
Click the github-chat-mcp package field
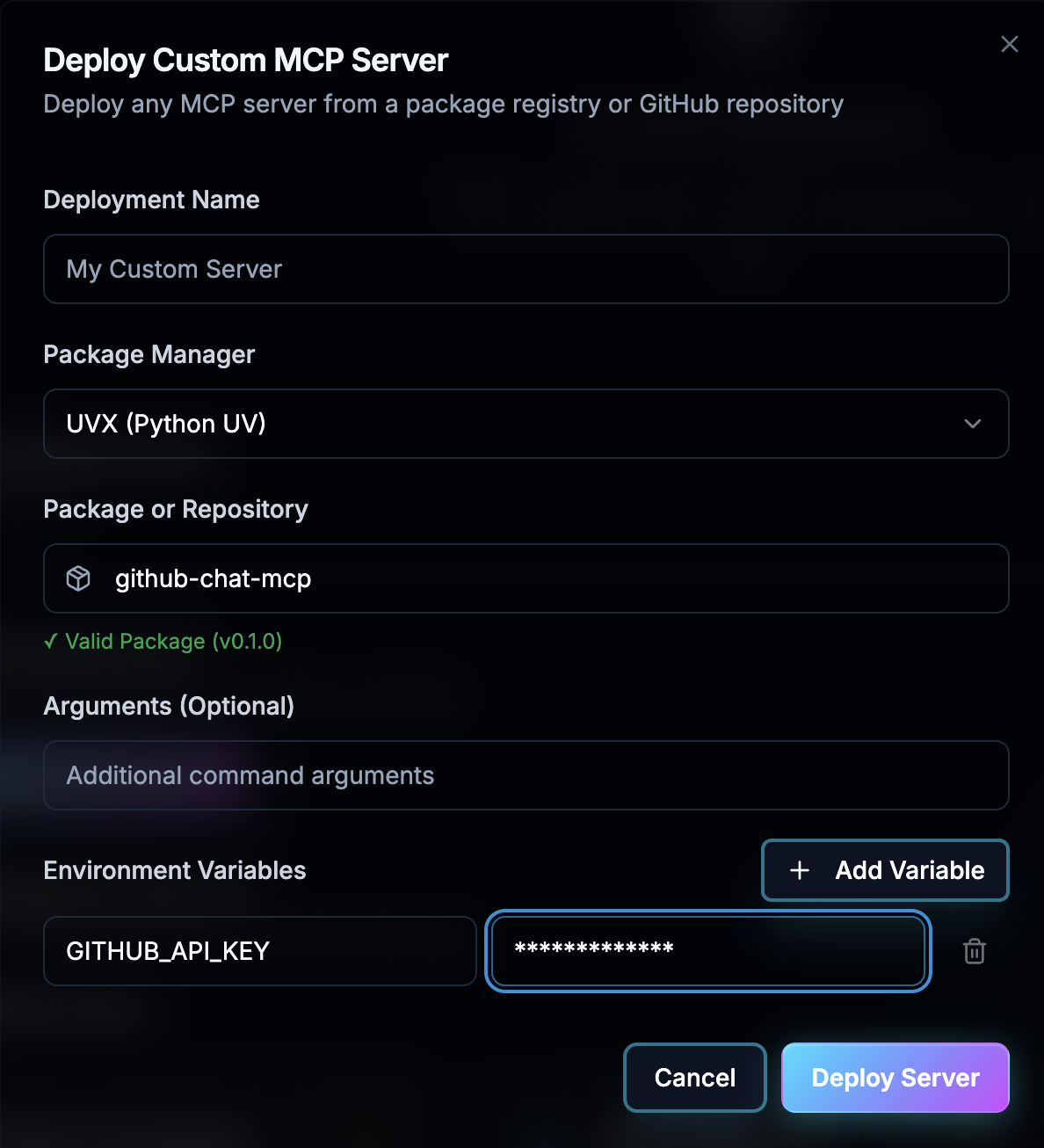coord(526,578)
